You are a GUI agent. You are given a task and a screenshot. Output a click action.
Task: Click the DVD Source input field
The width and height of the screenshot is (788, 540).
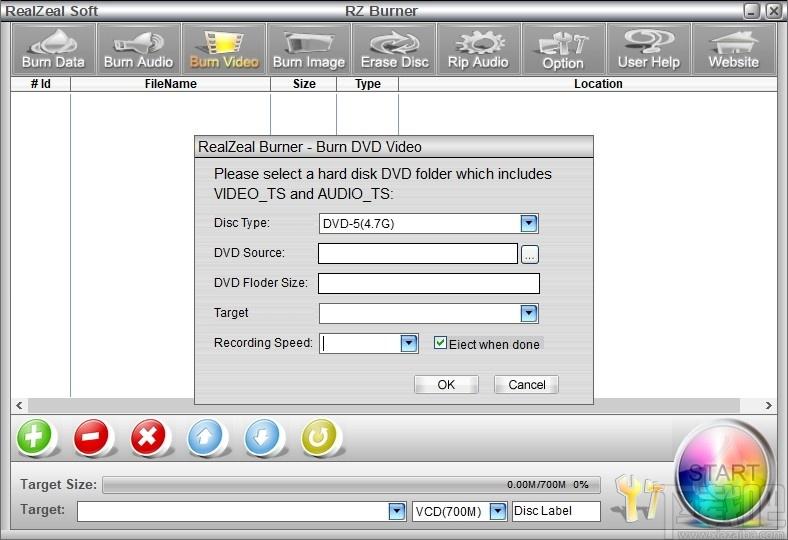pos(418,254)
